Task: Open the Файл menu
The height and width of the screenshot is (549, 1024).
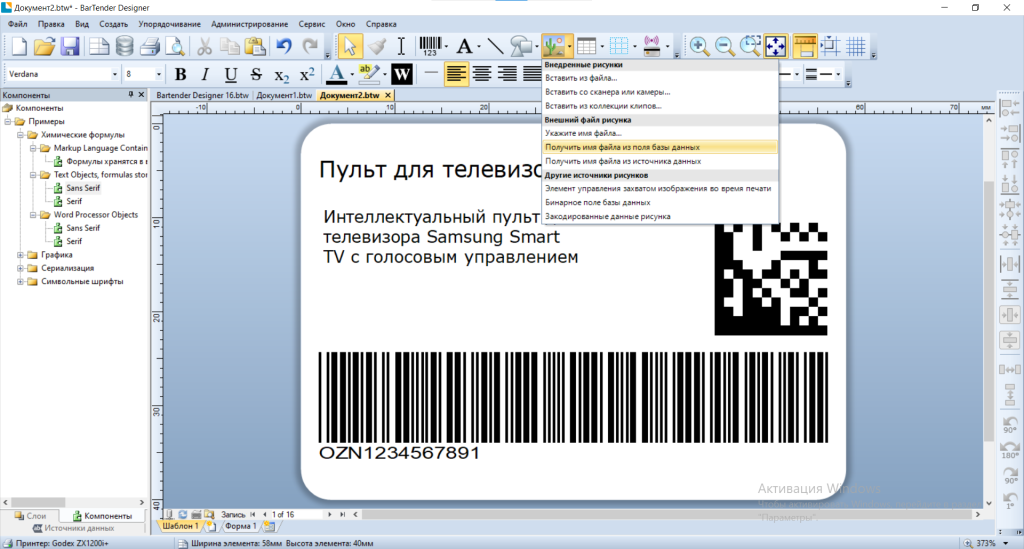Action: click(x=18, y=24)
